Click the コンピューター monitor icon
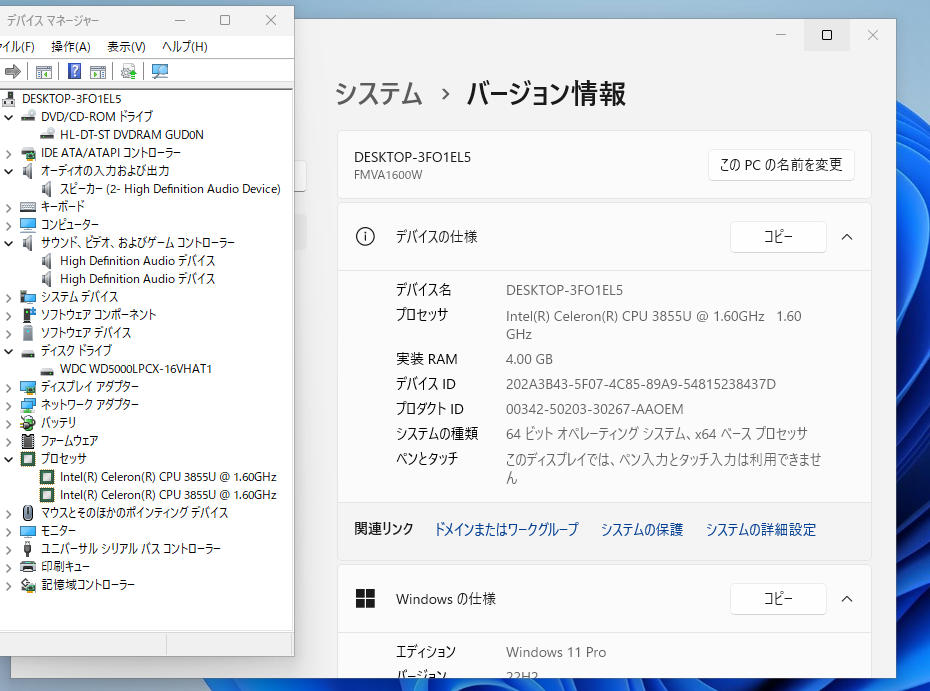930x691 pixels. click(28, 224)
